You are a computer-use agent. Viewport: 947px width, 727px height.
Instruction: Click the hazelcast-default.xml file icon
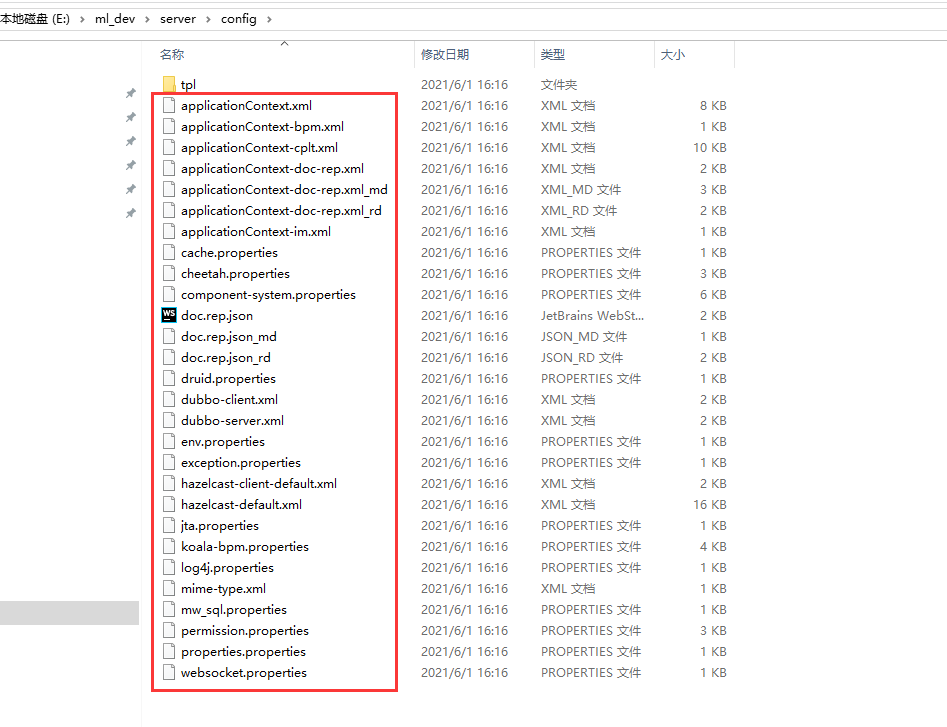169,504
